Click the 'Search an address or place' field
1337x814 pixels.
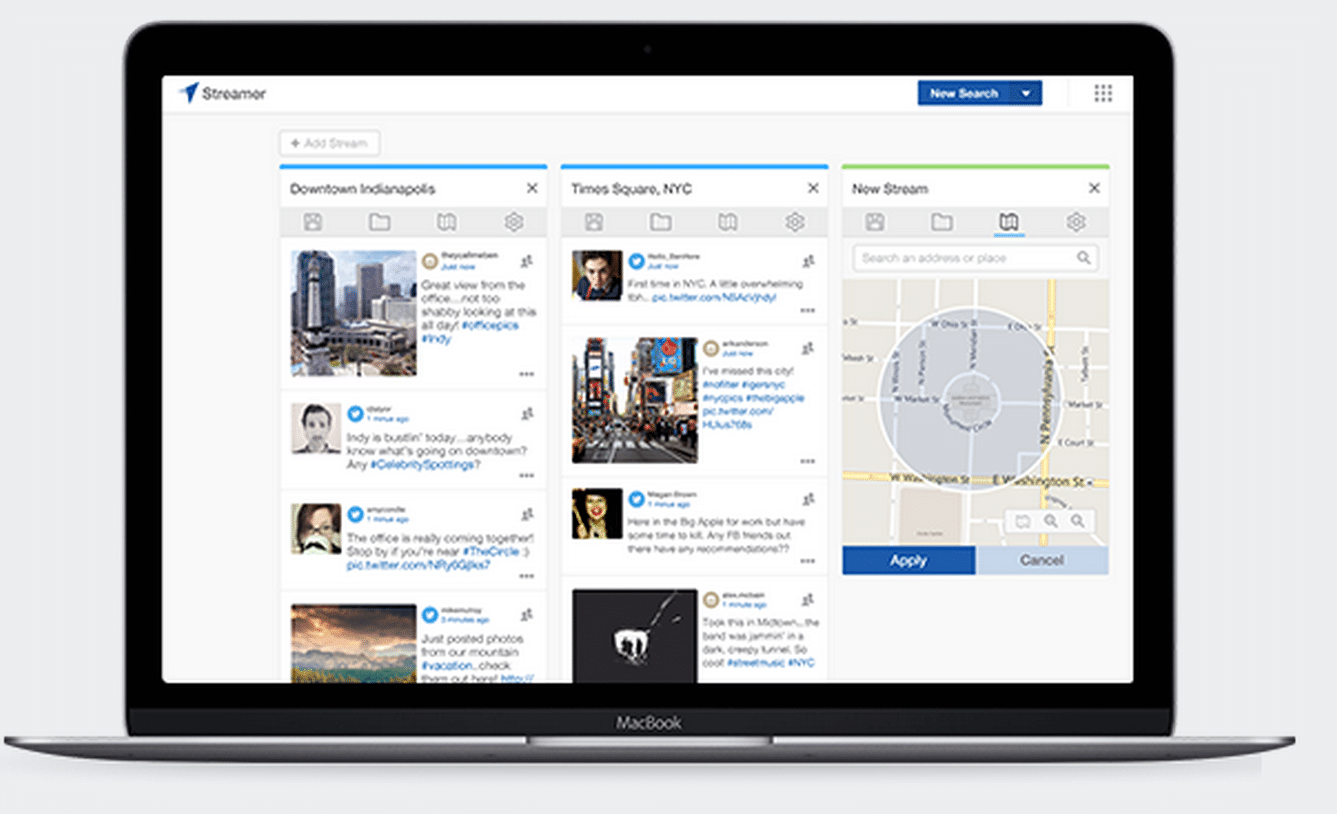975,258
